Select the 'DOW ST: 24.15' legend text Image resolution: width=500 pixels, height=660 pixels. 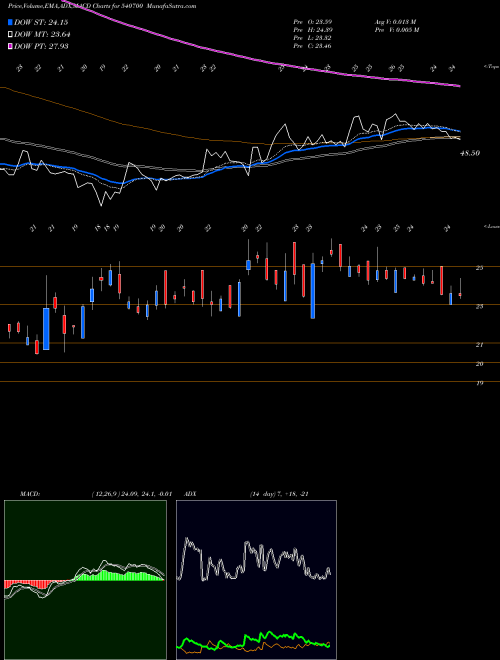tap(41, 23)
